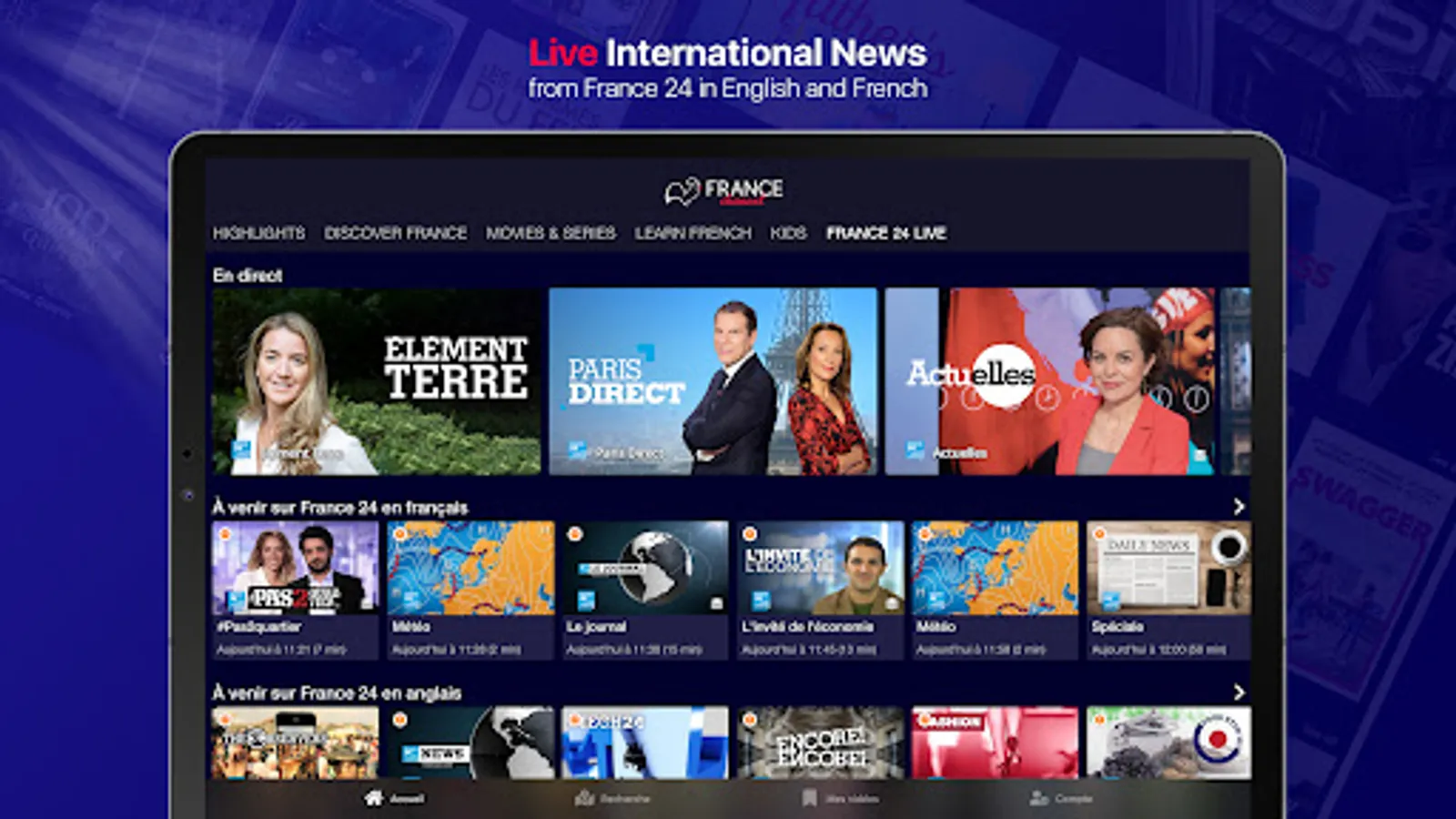Open the Tech 24 thumbnail
1456x819 pixels.
click(645, 743)
